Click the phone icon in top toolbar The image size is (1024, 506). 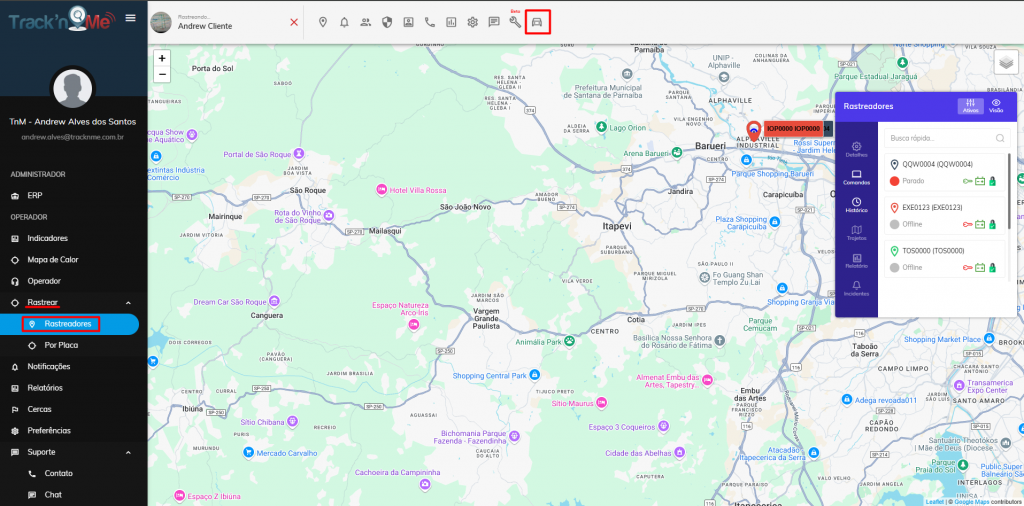430,22
